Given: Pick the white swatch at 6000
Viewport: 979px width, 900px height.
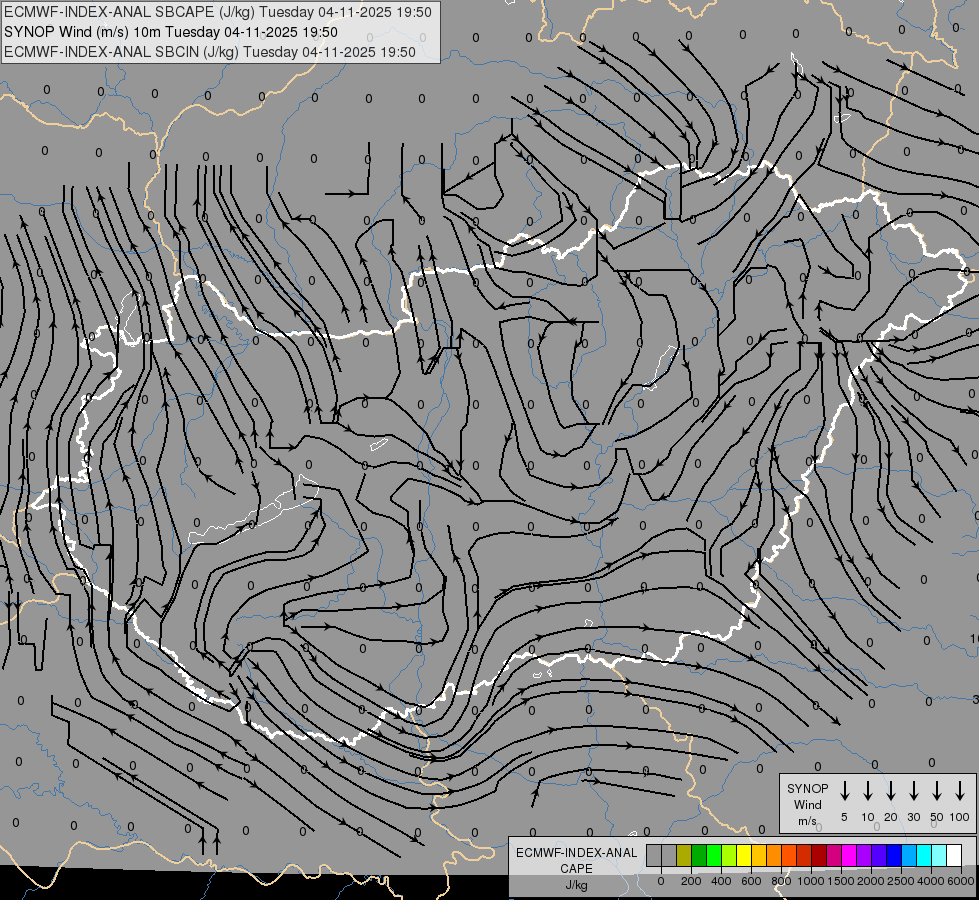Looking at the screenshot, I should click(x=955, y=855).
